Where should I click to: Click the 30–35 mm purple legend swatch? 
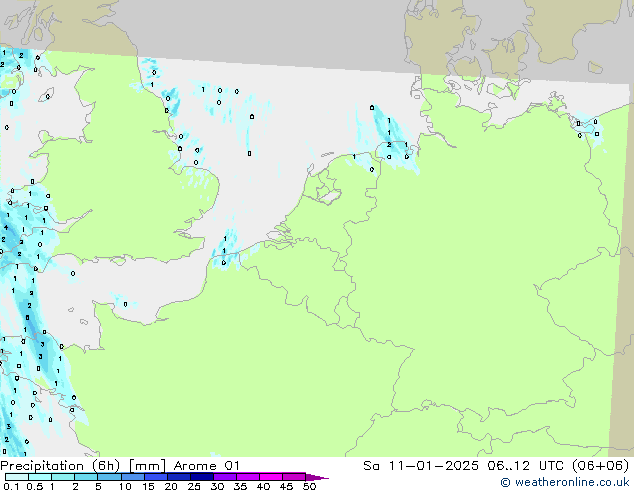click(x=225, y=477)
